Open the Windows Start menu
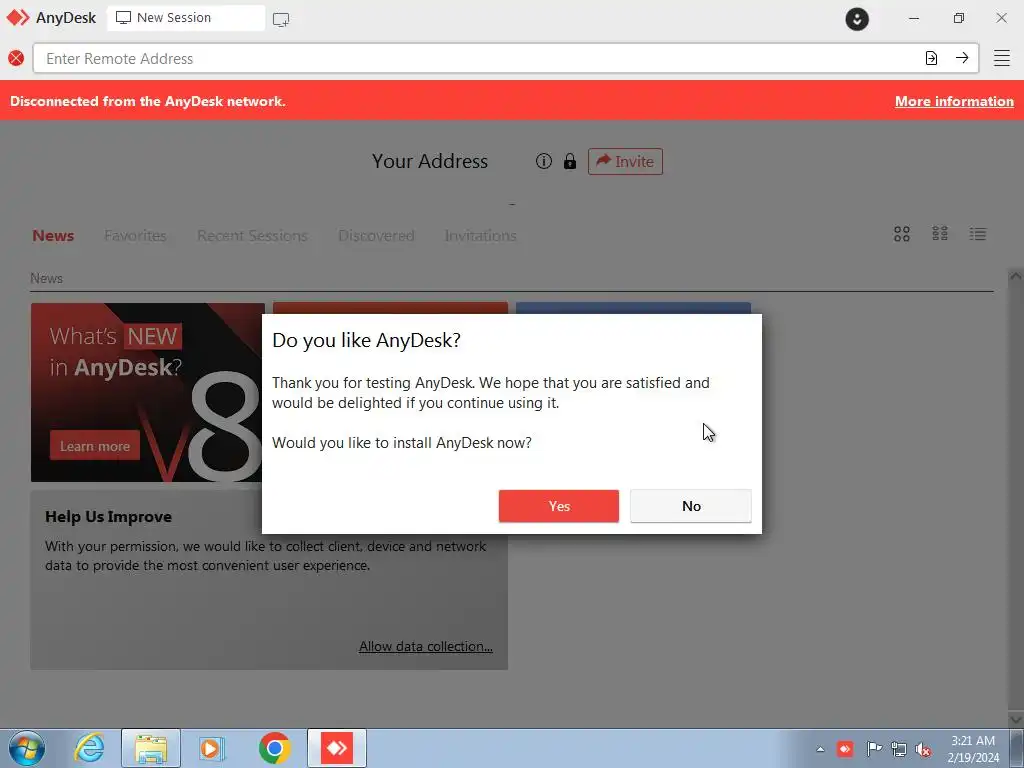 point(27,748)
